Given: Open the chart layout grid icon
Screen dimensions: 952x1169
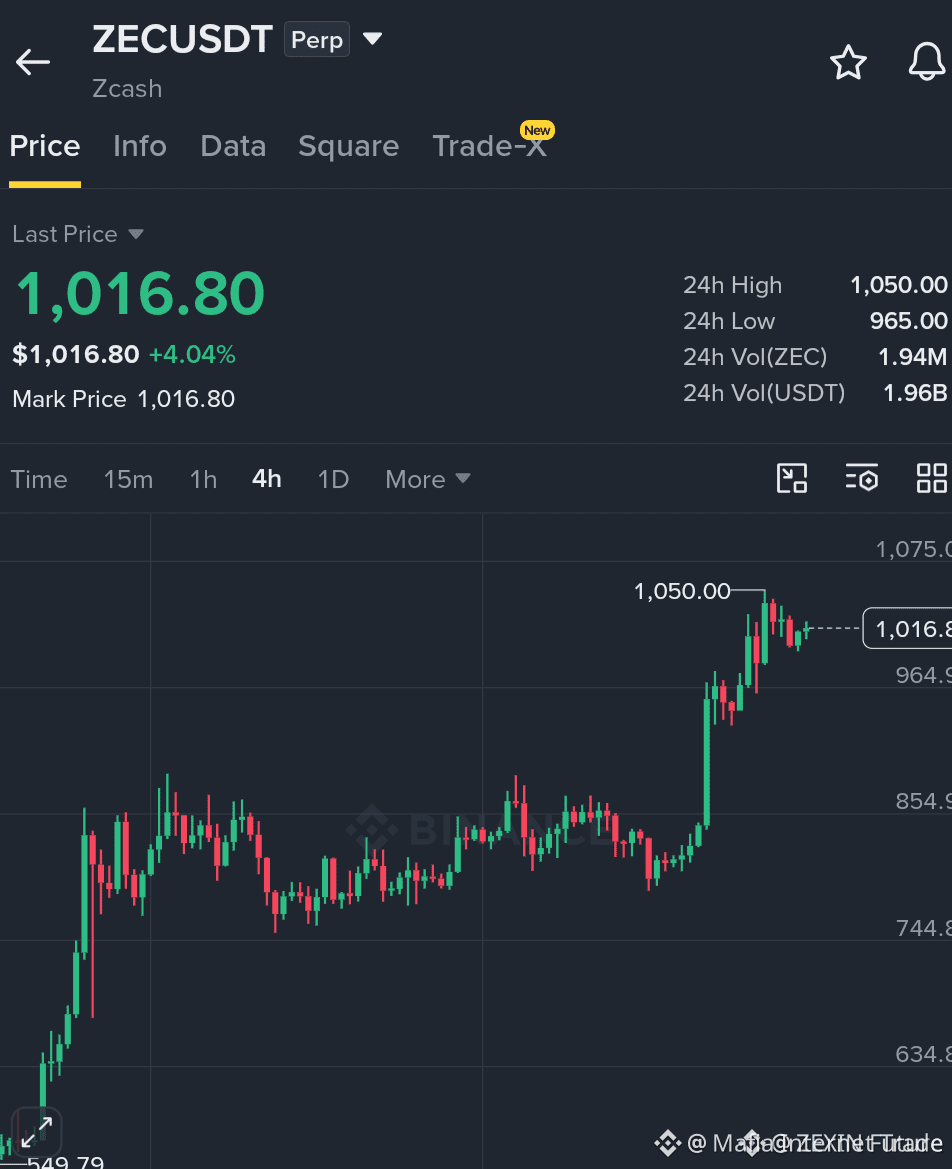Looking at the screenshot, I should [932, 478].
